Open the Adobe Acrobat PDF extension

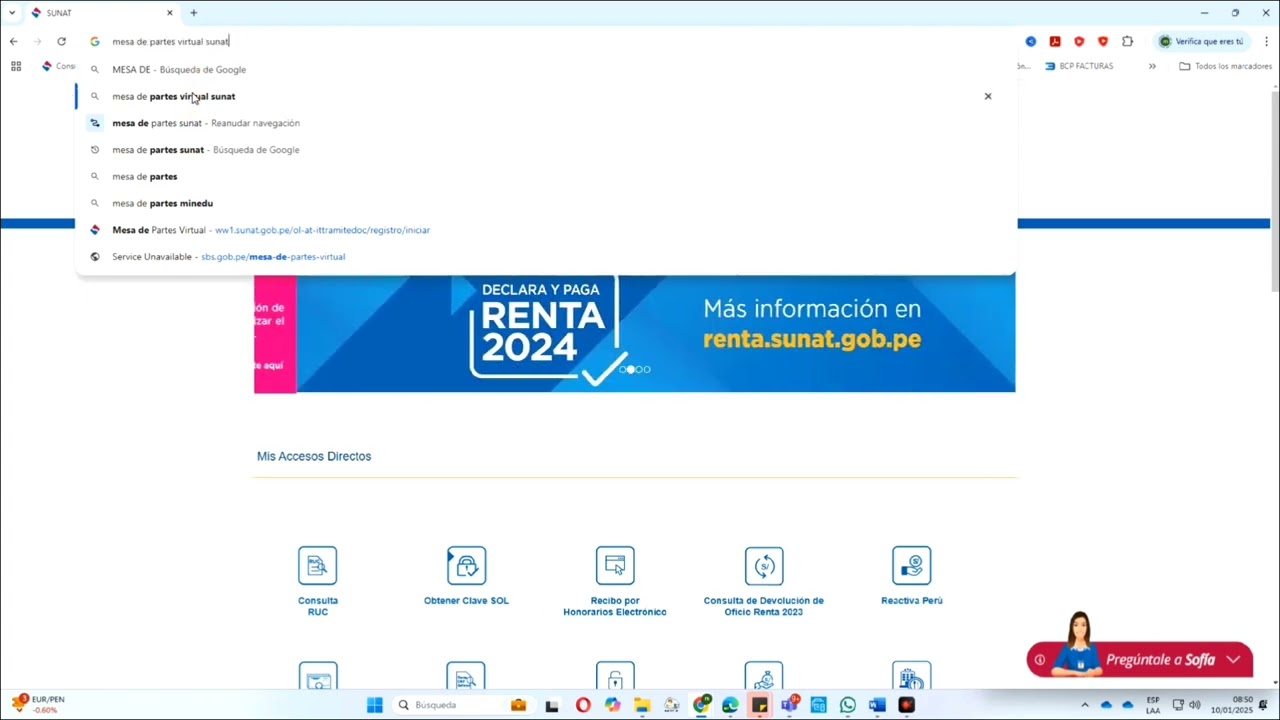1055,41
